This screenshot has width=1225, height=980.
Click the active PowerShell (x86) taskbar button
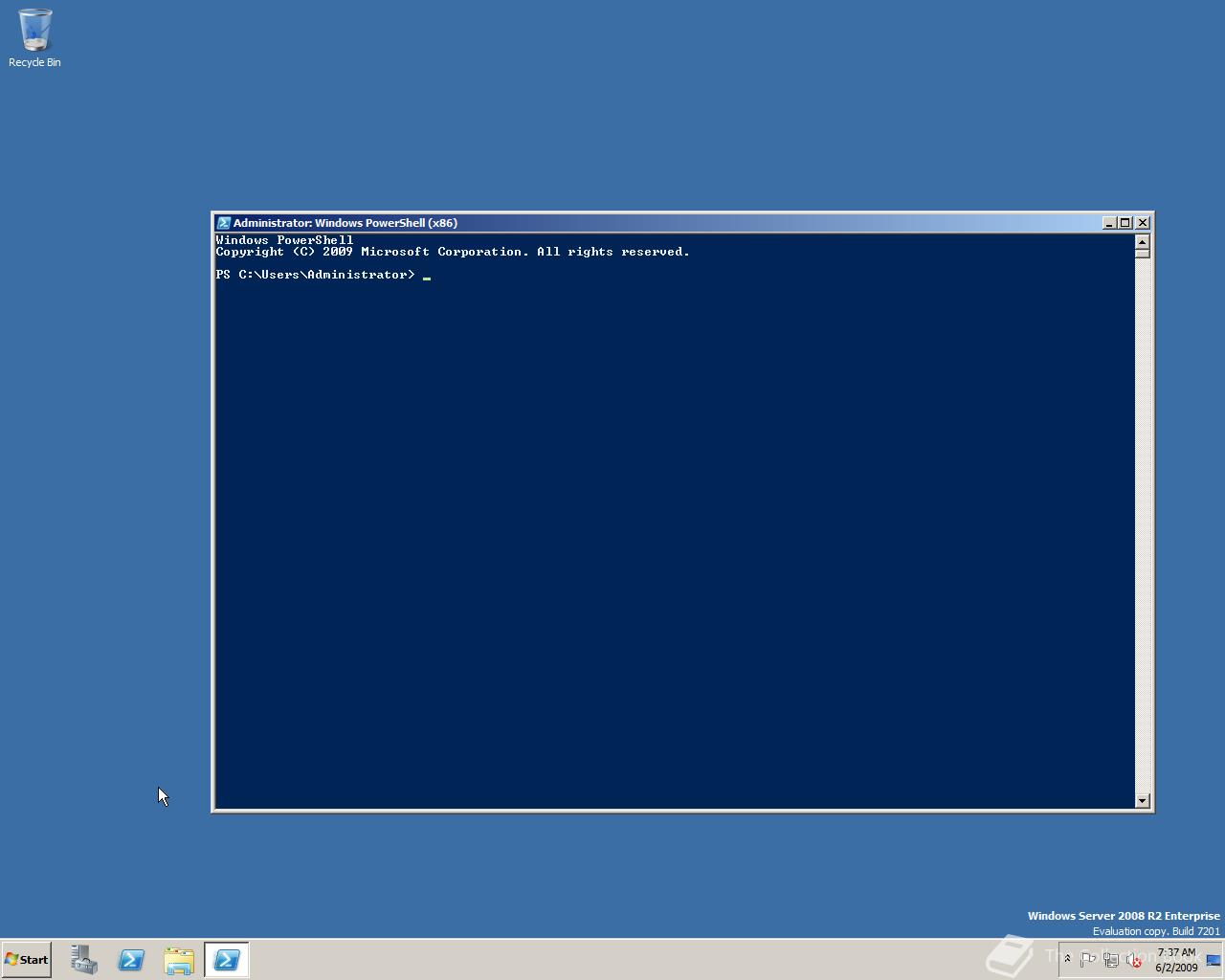(x=227, y=960)
